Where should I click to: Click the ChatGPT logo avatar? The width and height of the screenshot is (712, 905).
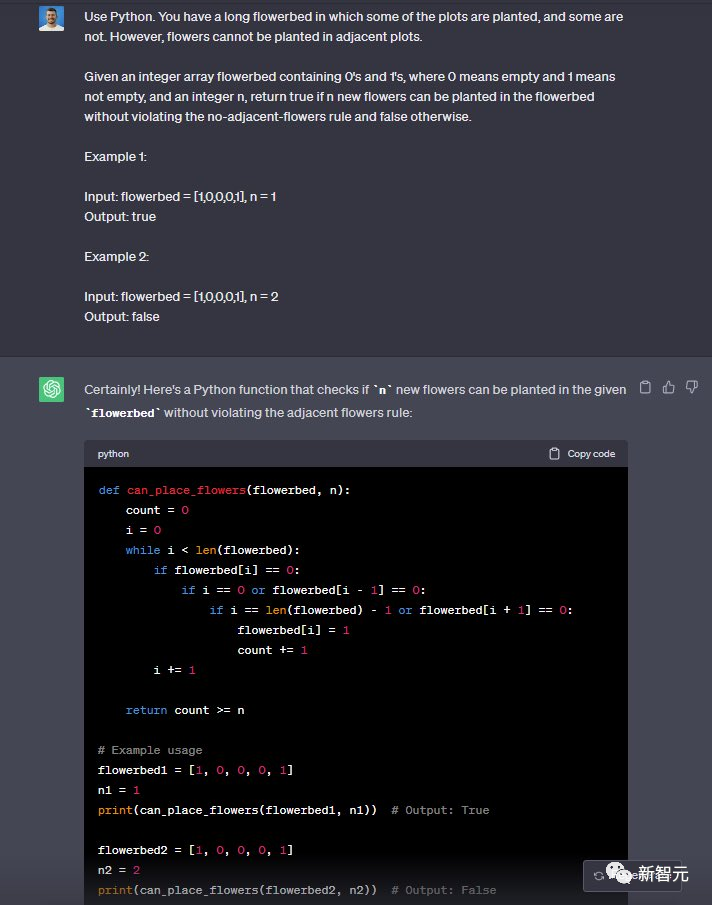(x=51, y=389)
